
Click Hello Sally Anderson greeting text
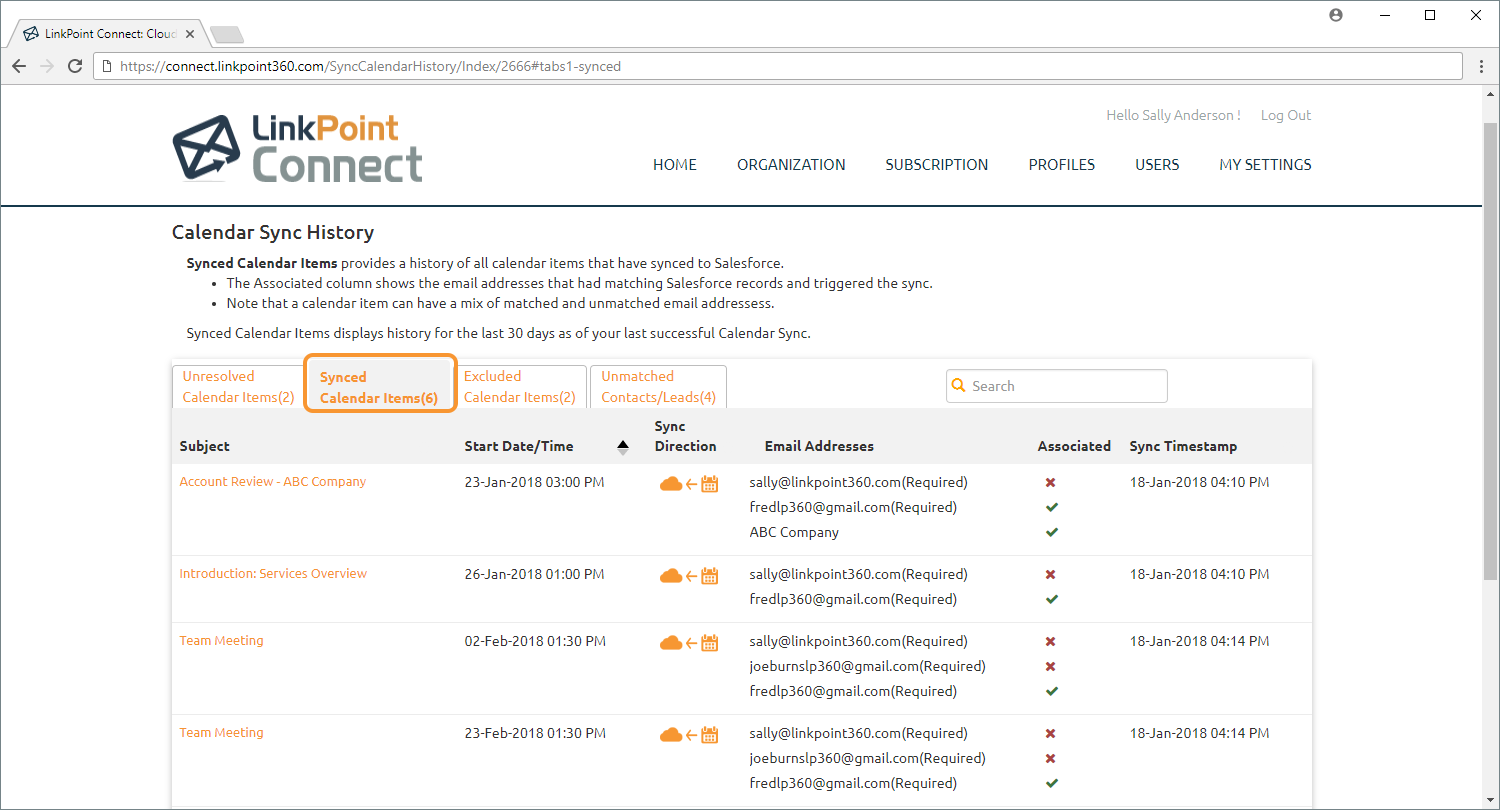[x=1173, y=116]
